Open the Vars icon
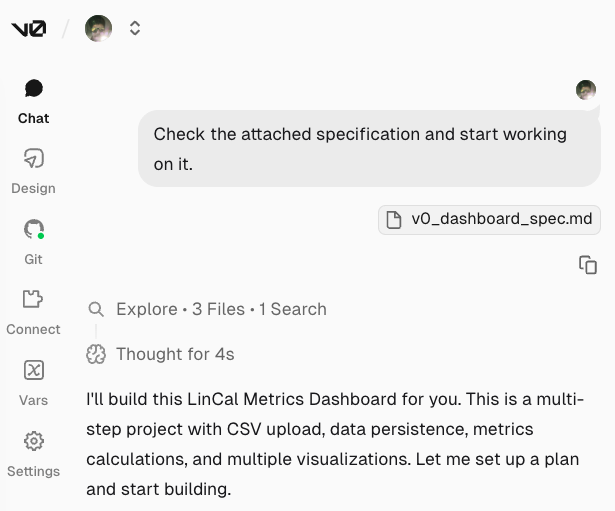This screenshot has height=511, width=615. (33, 370)
